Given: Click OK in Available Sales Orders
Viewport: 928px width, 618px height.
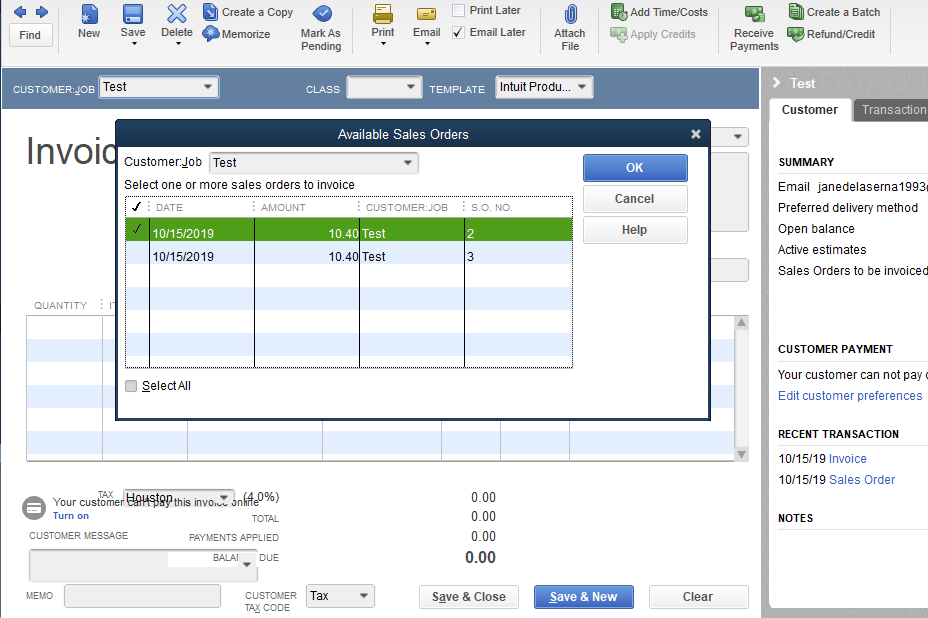Looking at the screenshot, I should 635,168.
